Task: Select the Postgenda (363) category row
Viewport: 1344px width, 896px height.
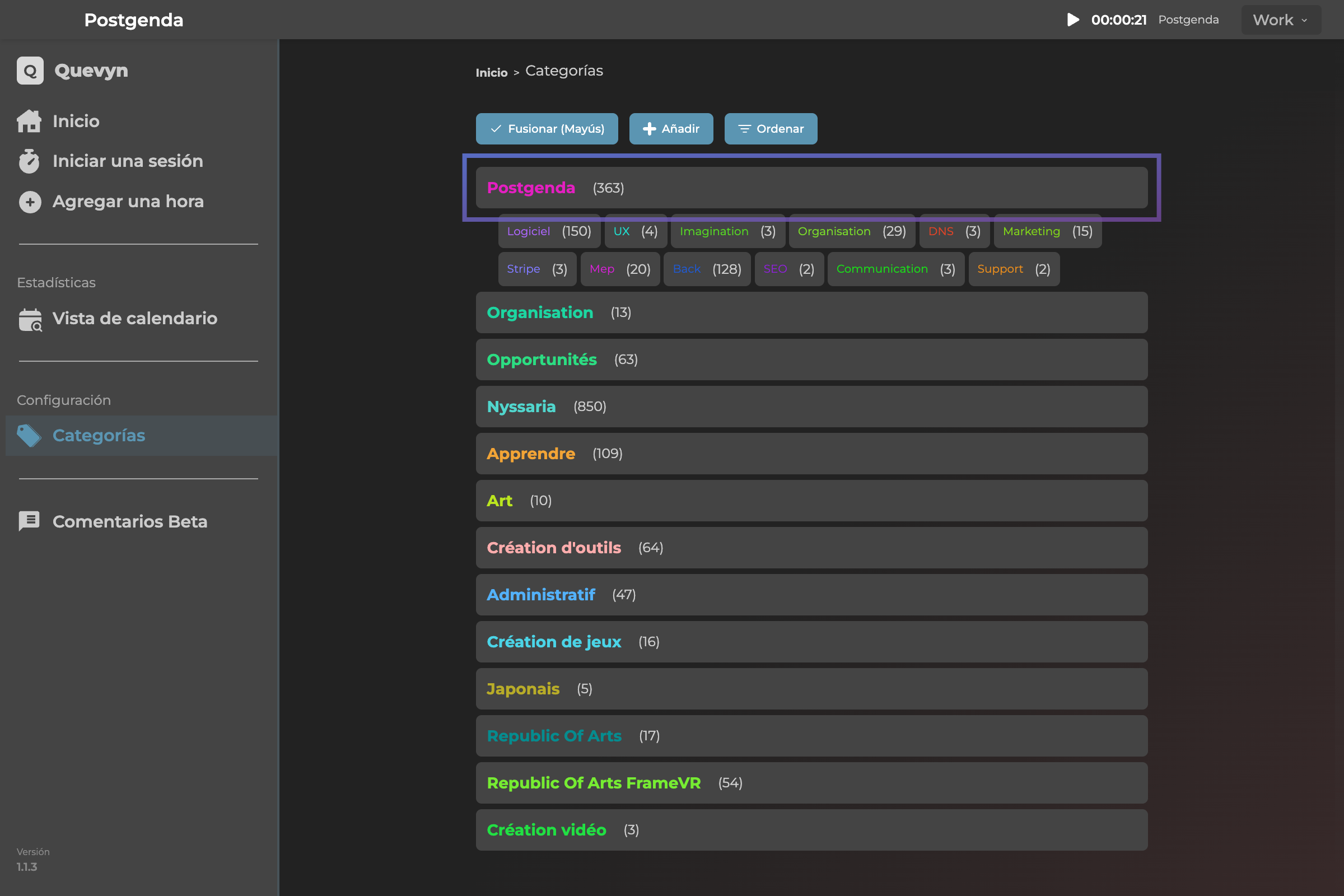Action: (811, 188)
